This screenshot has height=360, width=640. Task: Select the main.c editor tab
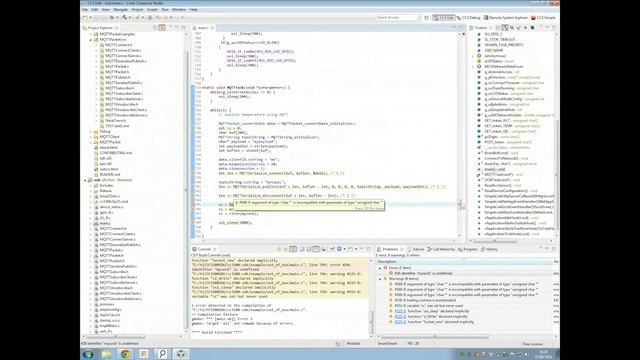point(203,28)
